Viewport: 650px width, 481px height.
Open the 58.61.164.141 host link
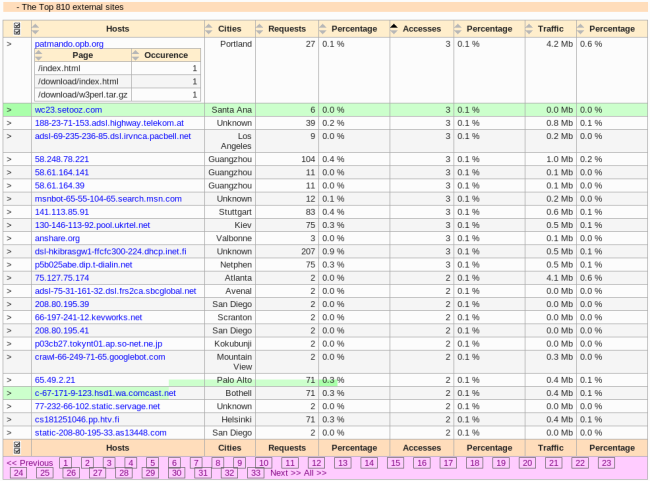(62, 172)
